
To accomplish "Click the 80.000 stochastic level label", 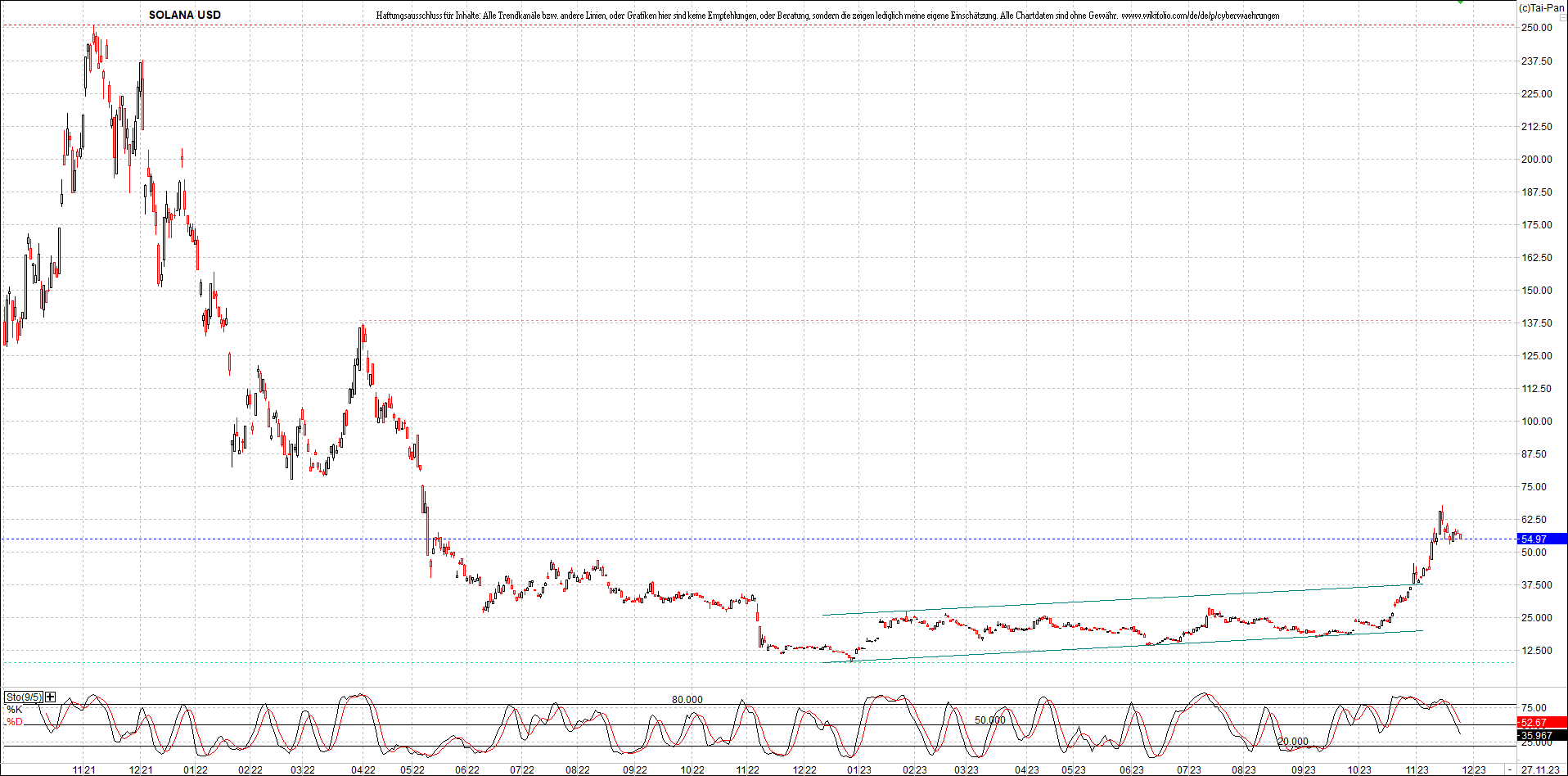I will point(687,700).
